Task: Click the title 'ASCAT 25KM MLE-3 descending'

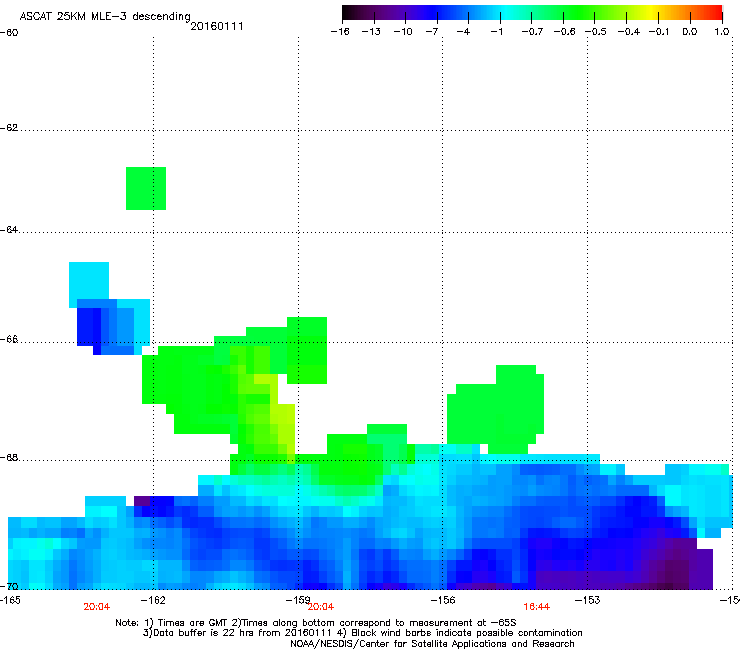Action: pyautogui.click(x=105, y=16)
